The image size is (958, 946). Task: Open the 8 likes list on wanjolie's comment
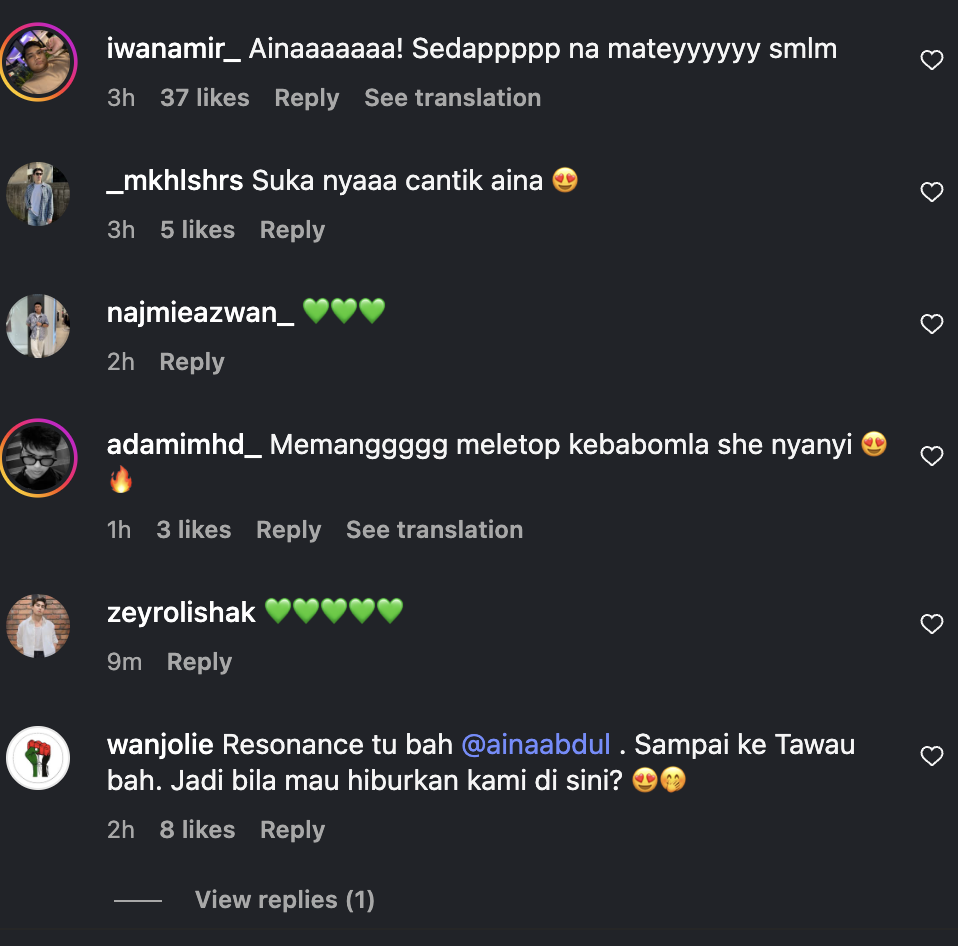click(x=197, y=830)
